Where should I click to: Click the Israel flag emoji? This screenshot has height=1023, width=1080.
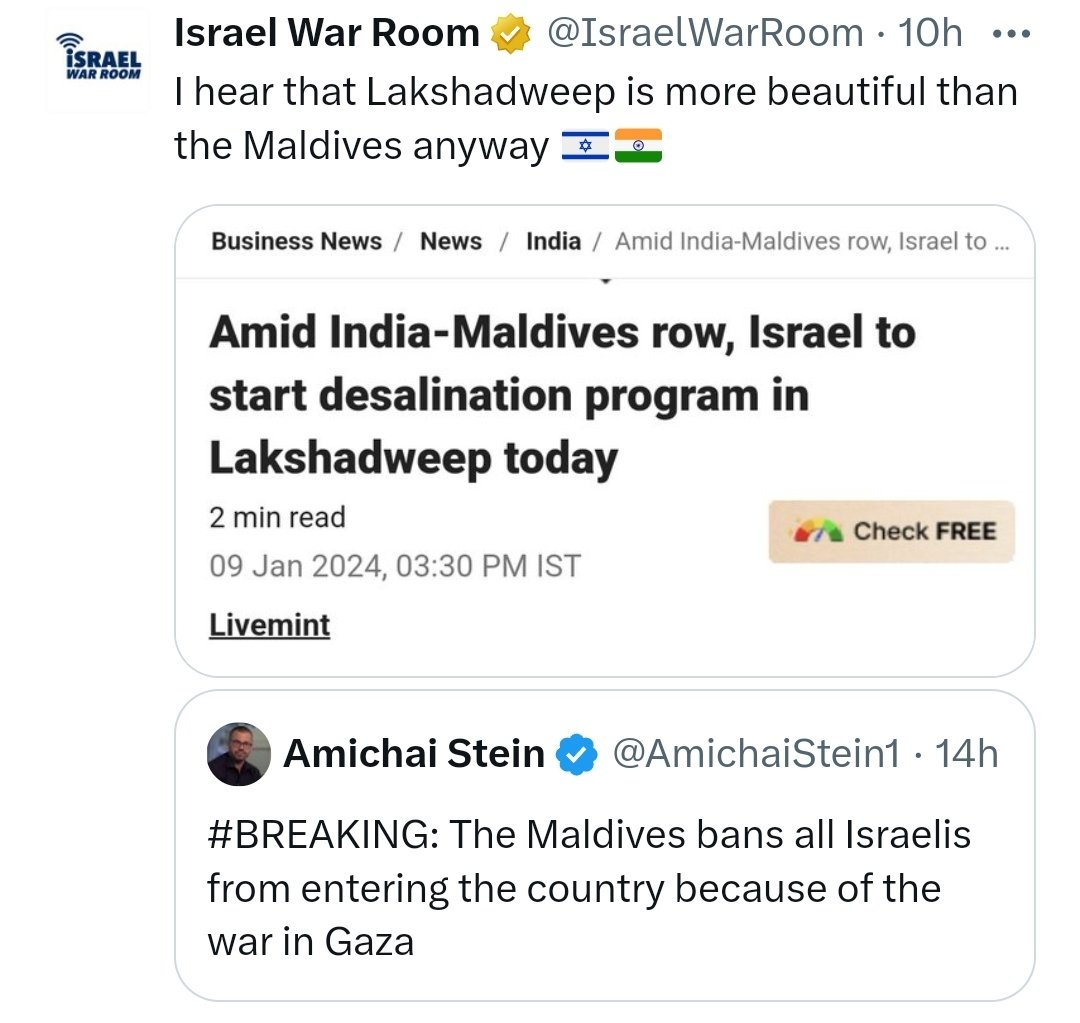coord(583,148)
